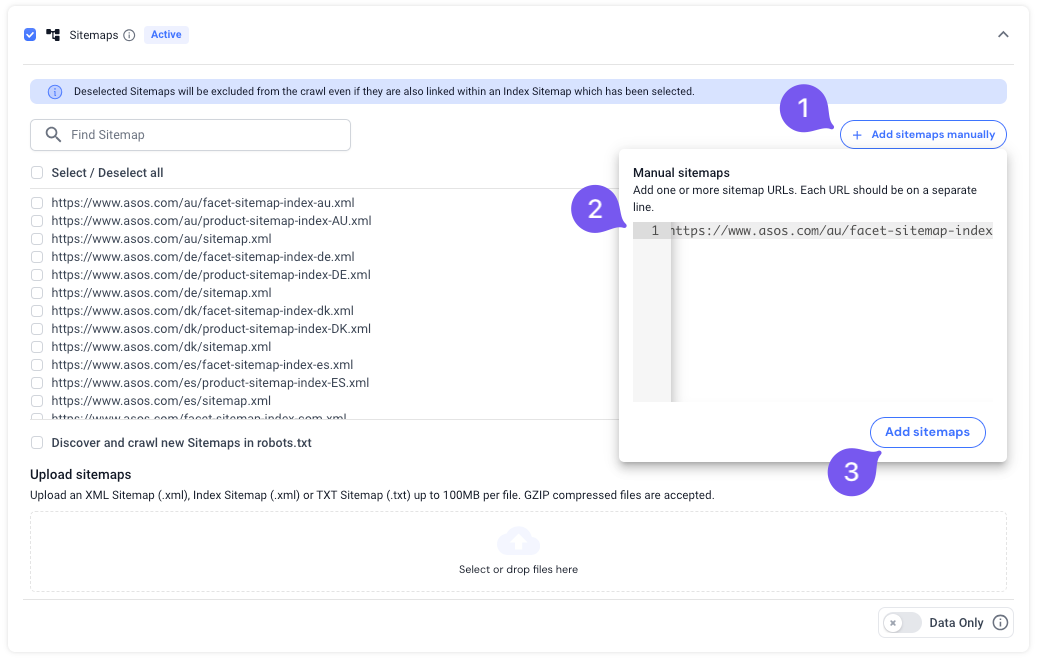
Task: Check the dk/product-sitemap-index-DK.xml checkbox
Action: (x=37, y=329)
